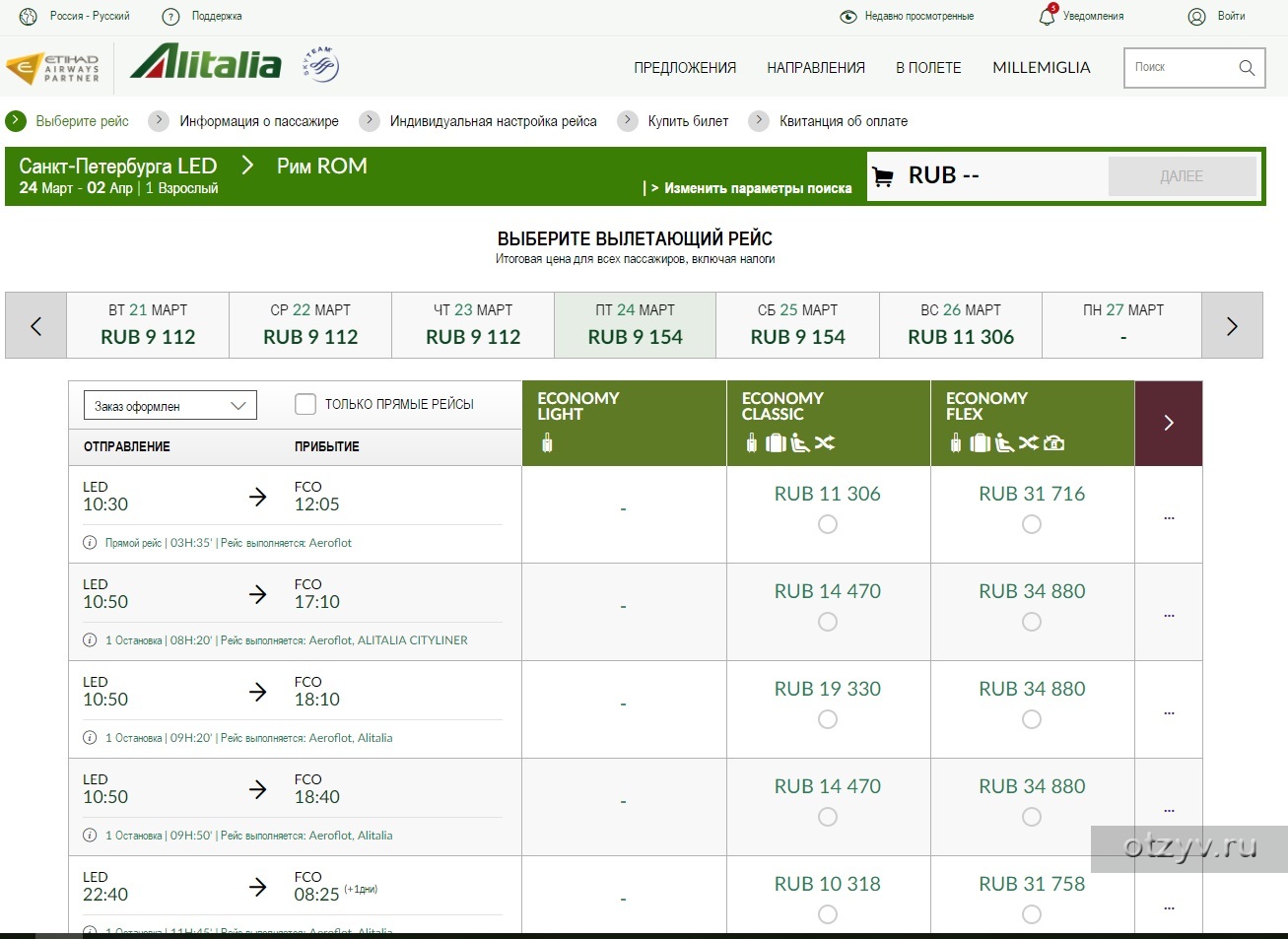The width and height of the screenshot is (1288, 939).
Task: Select Economy Flex radio for 18:10 arrival flight
Action: pyautogui.click(x=1032, y=719)
